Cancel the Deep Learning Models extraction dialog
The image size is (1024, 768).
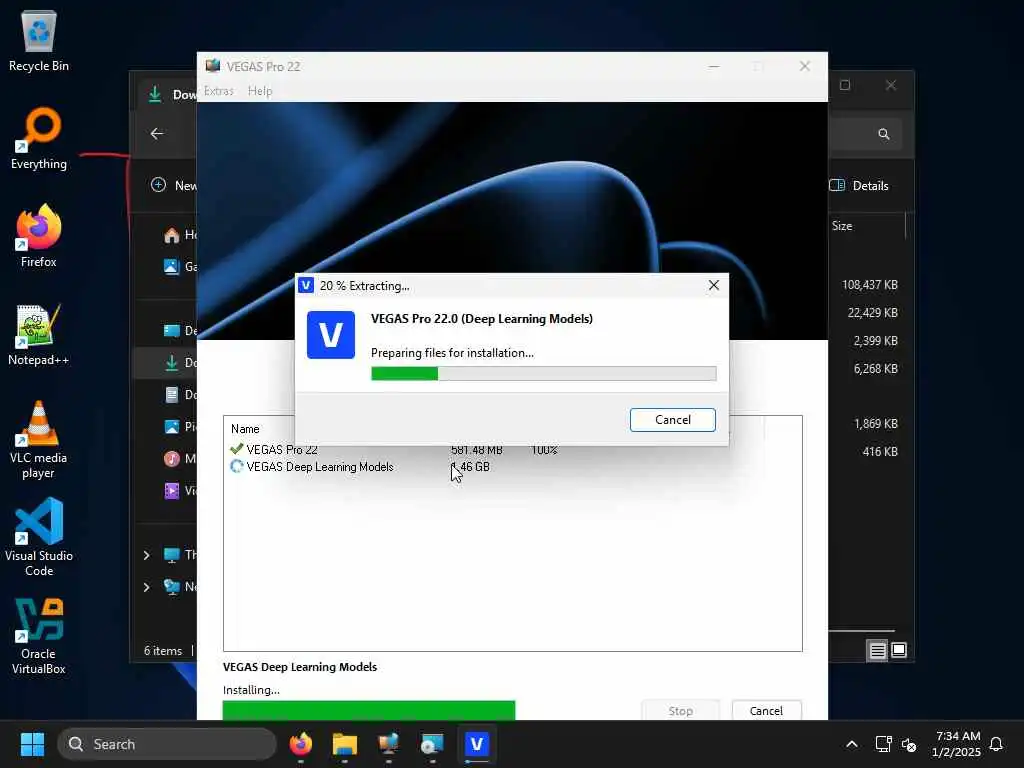(673, 420)
